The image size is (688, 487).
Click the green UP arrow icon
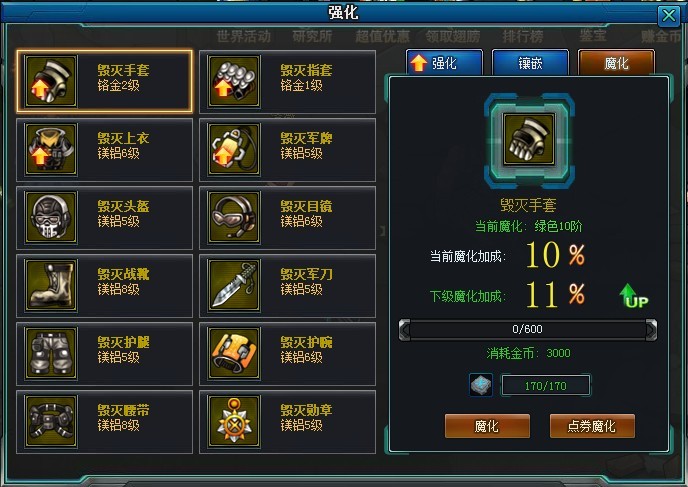pos(634,295)
